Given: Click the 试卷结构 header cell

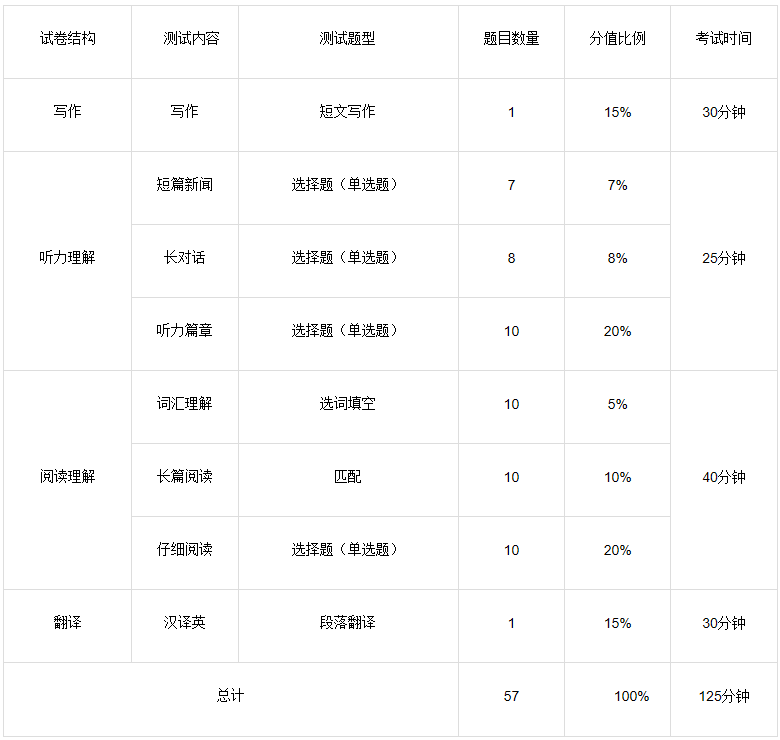Looking at the screenshot, I should (x=67, y=42).
